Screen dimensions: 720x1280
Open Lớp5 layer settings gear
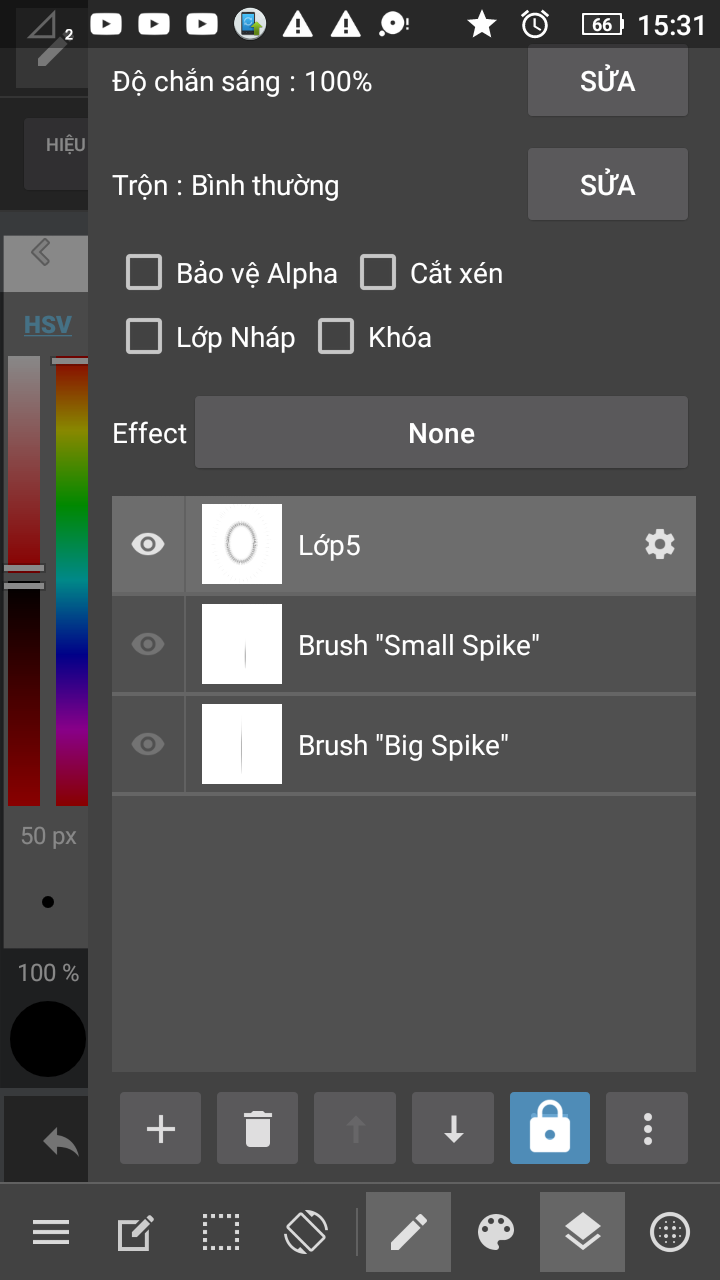[660, 544]
